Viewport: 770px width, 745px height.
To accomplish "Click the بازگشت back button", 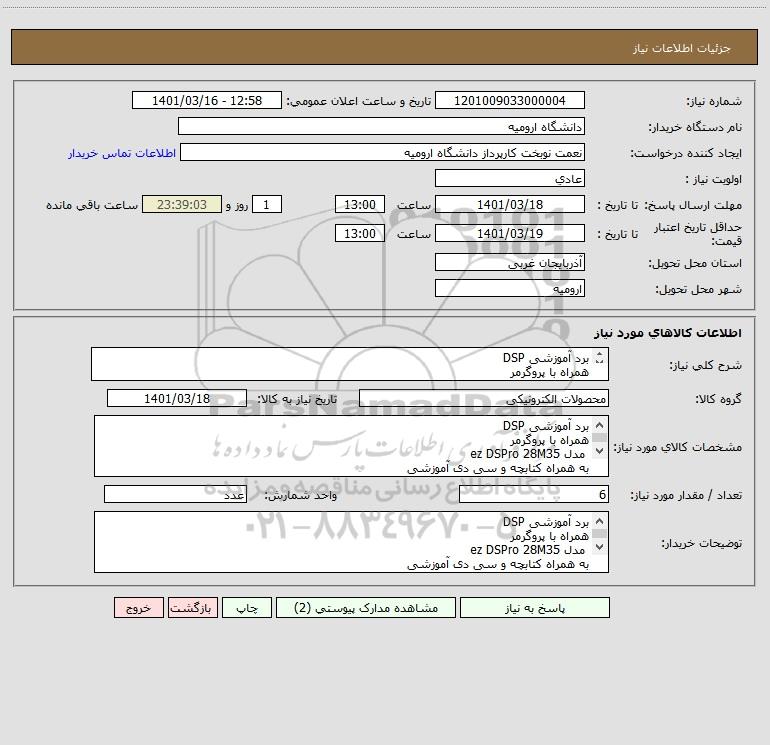I will (x=192, y=607).
